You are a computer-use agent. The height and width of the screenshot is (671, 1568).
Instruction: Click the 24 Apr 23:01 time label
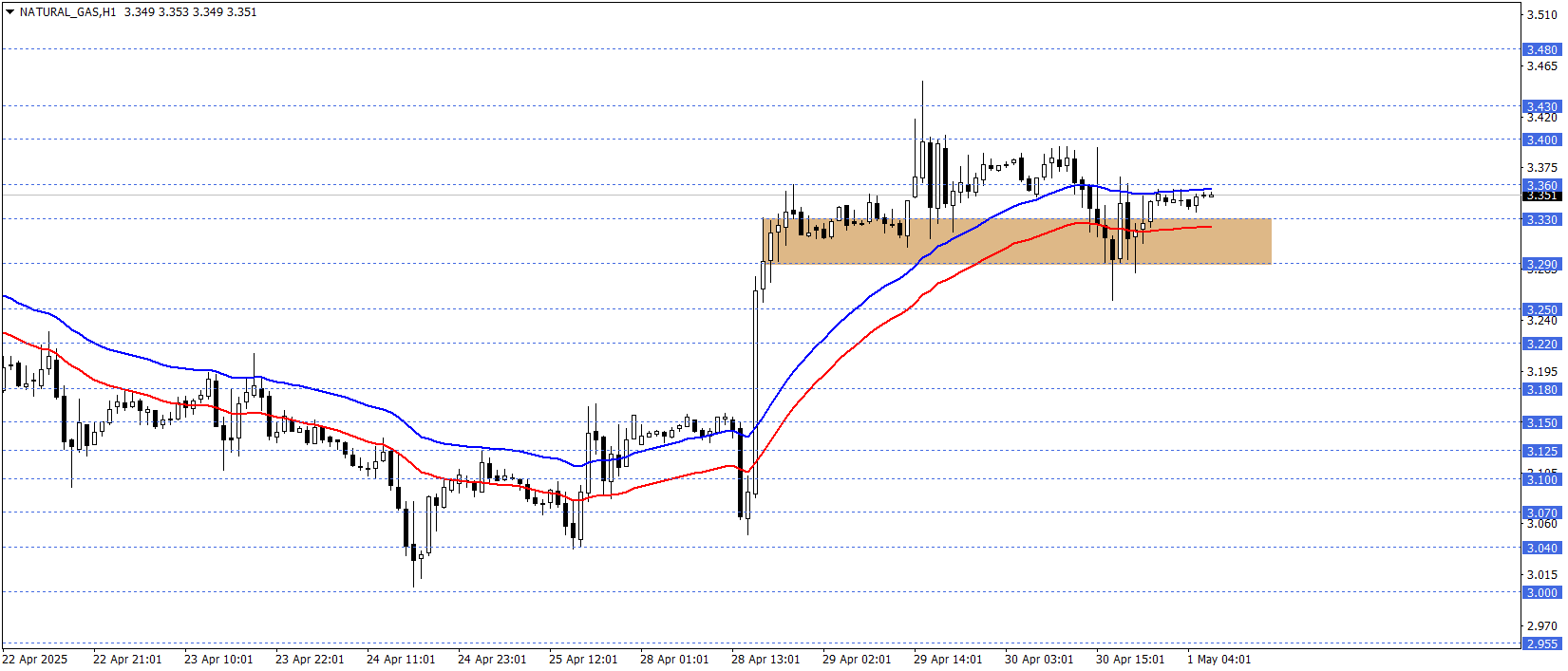pos(492,660)
